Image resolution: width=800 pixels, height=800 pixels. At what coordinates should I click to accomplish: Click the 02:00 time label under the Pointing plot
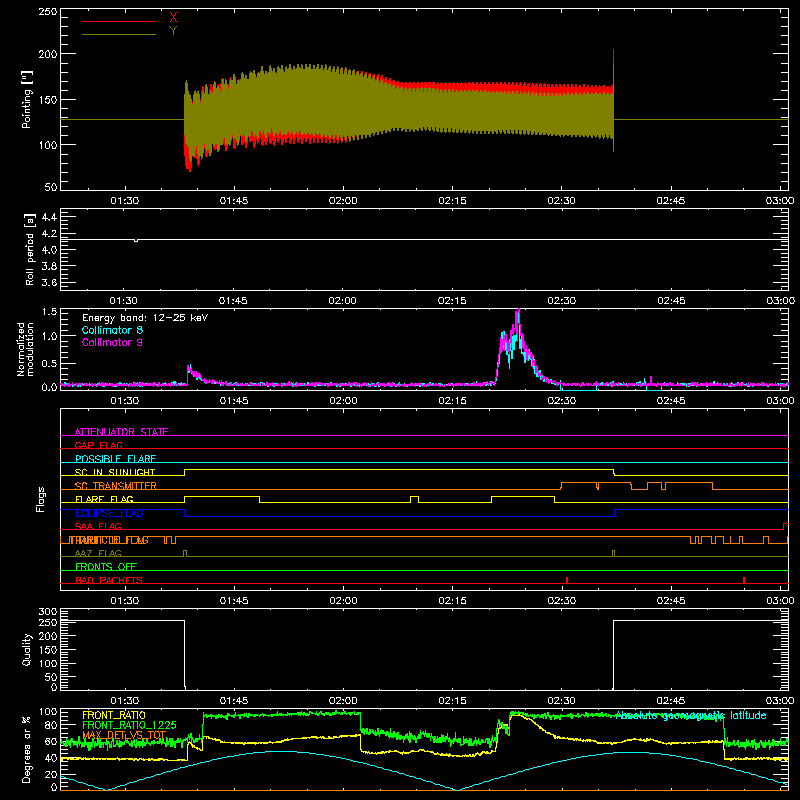pyautogui.click(x=343, y=201)
